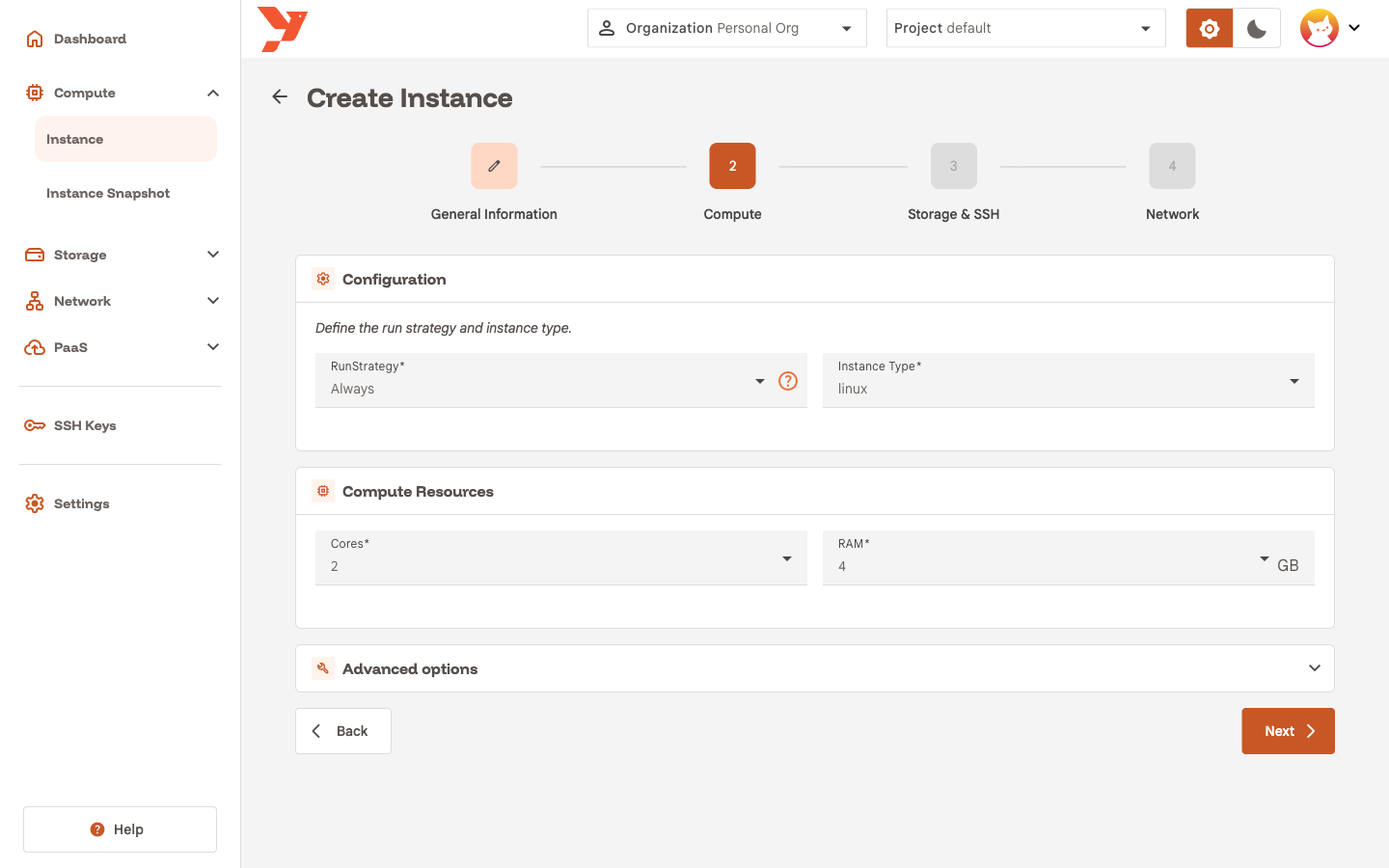
Task: Select Instance in the sidebar
Action: coord(125,139)
